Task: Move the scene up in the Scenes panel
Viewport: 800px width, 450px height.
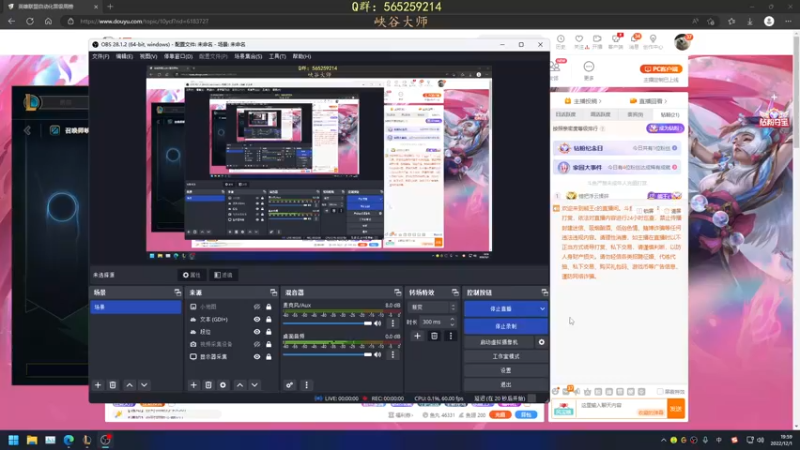Action: coord(130,385)
